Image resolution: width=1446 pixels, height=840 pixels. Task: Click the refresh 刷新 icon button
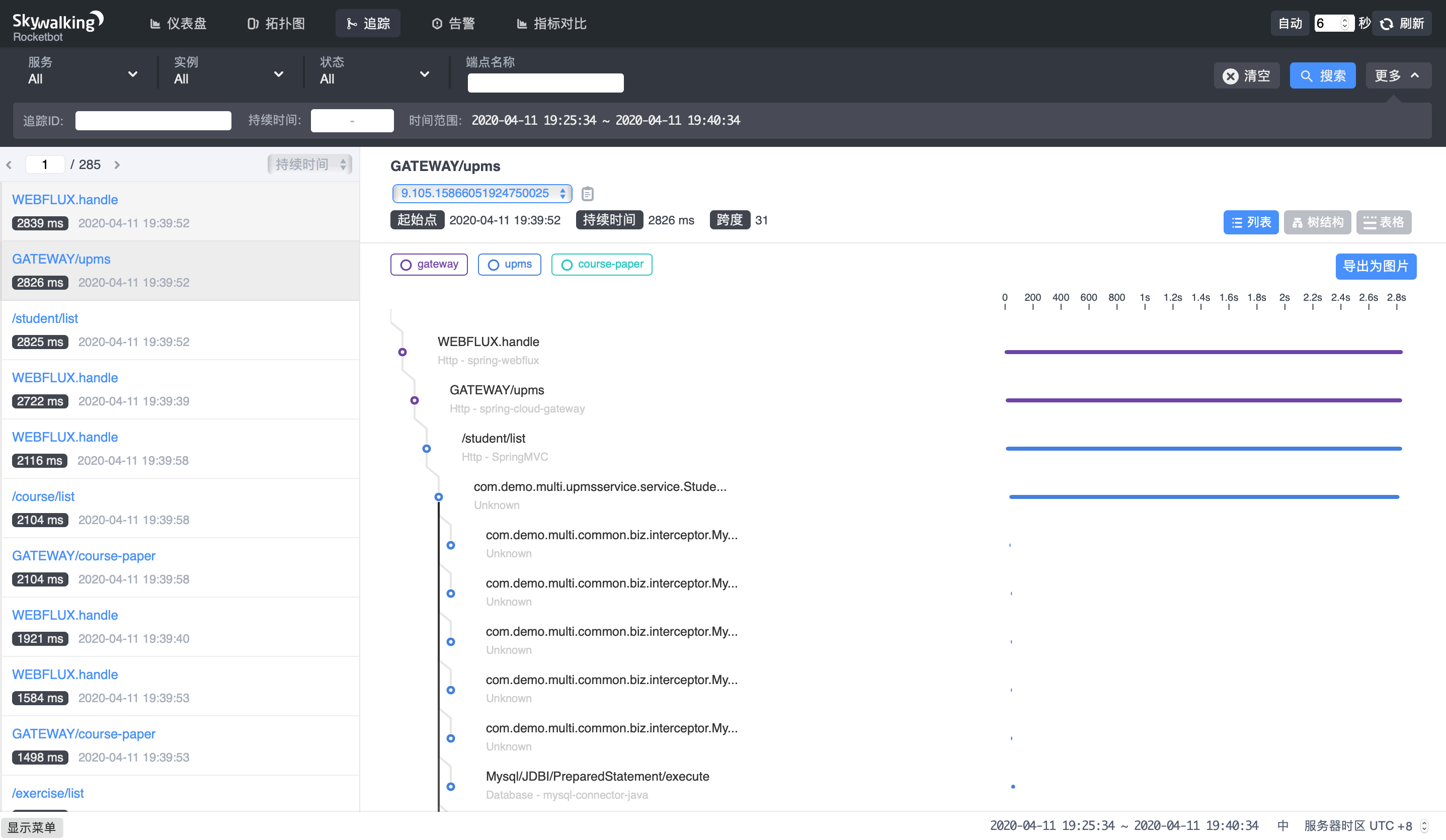pos(1401,24)
